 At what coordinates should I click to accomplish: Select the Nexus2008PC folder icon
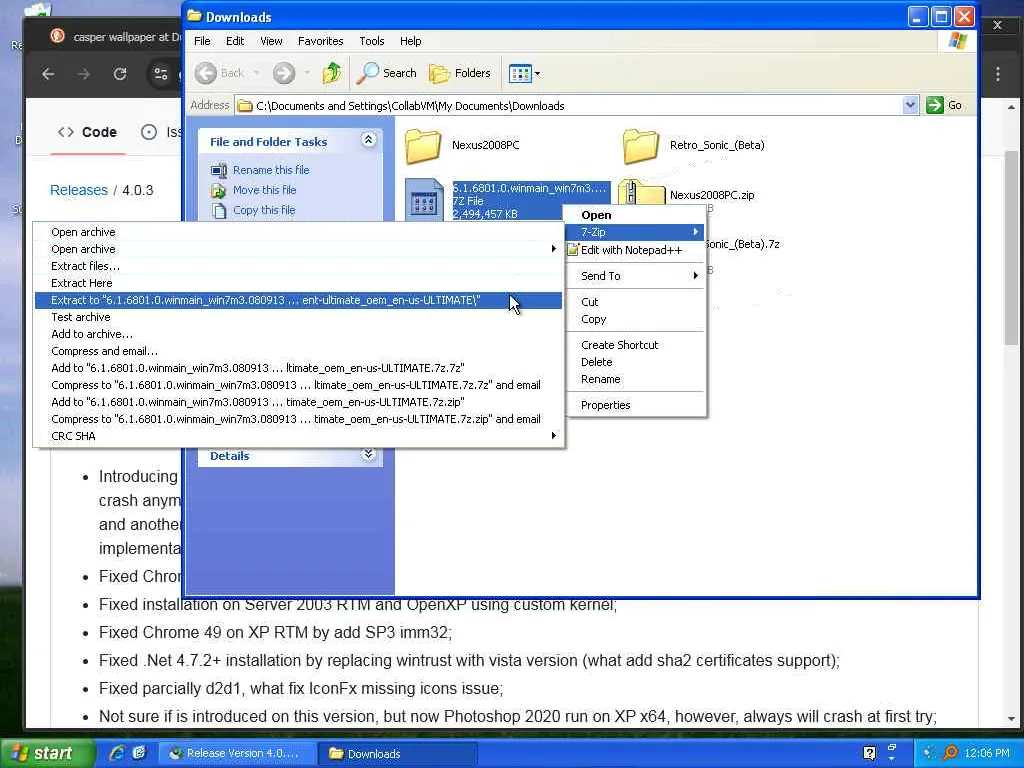click(x=423, y=145)
